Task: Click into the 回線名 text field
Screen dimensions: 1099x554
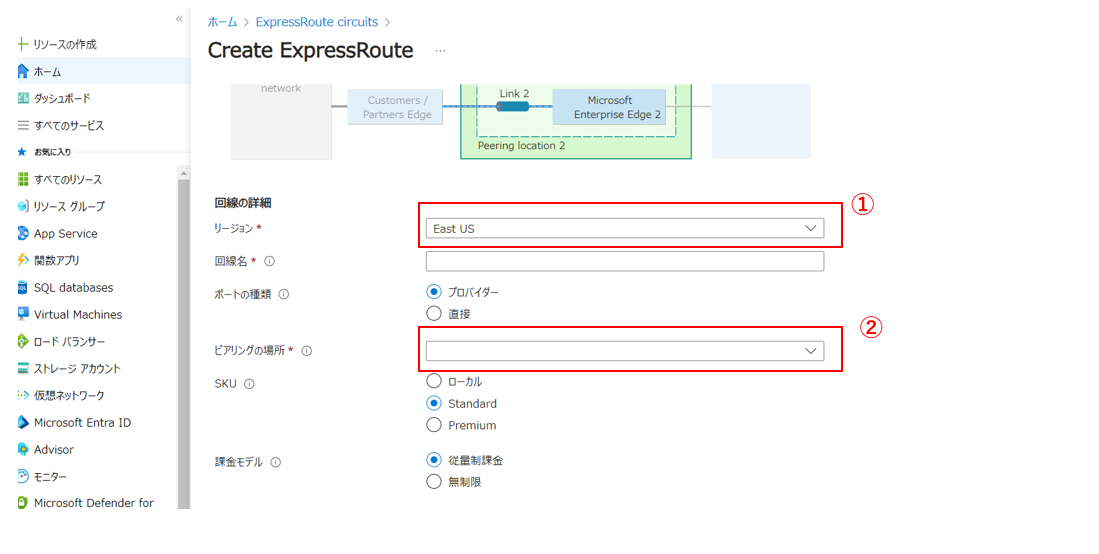Action: pyautogui.click(x=624, y=261)
